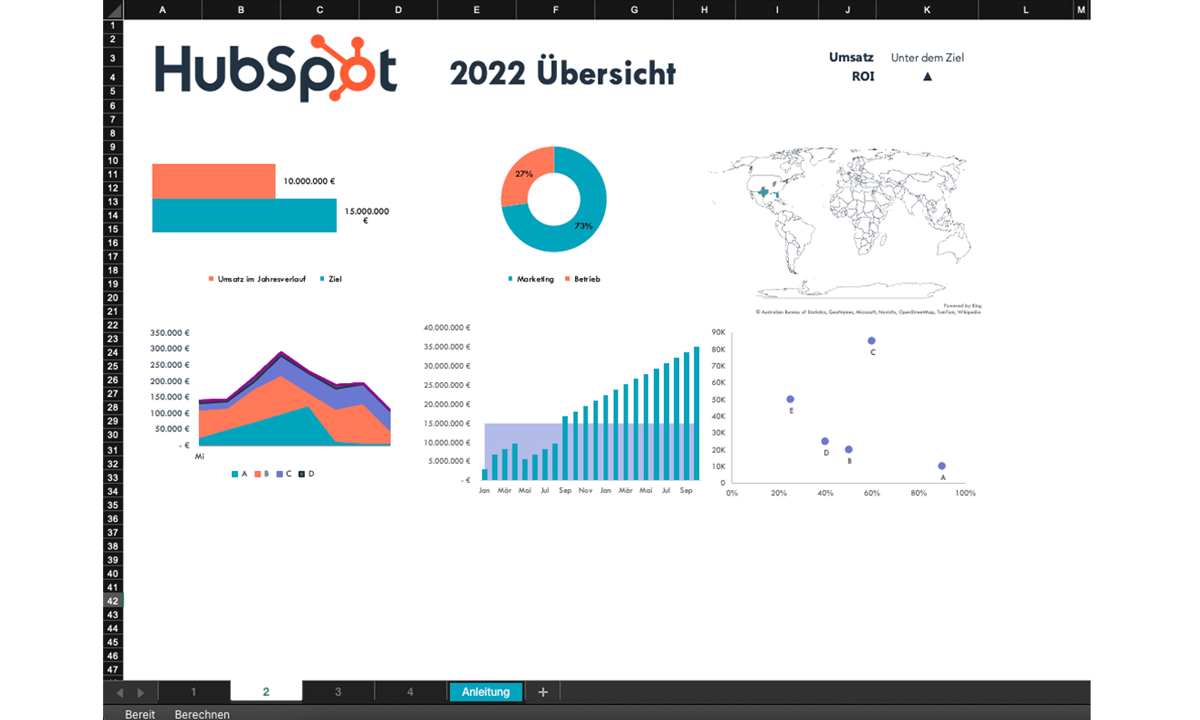
Task: Switch to the Anleitung sheet tab
Action: 486,691
